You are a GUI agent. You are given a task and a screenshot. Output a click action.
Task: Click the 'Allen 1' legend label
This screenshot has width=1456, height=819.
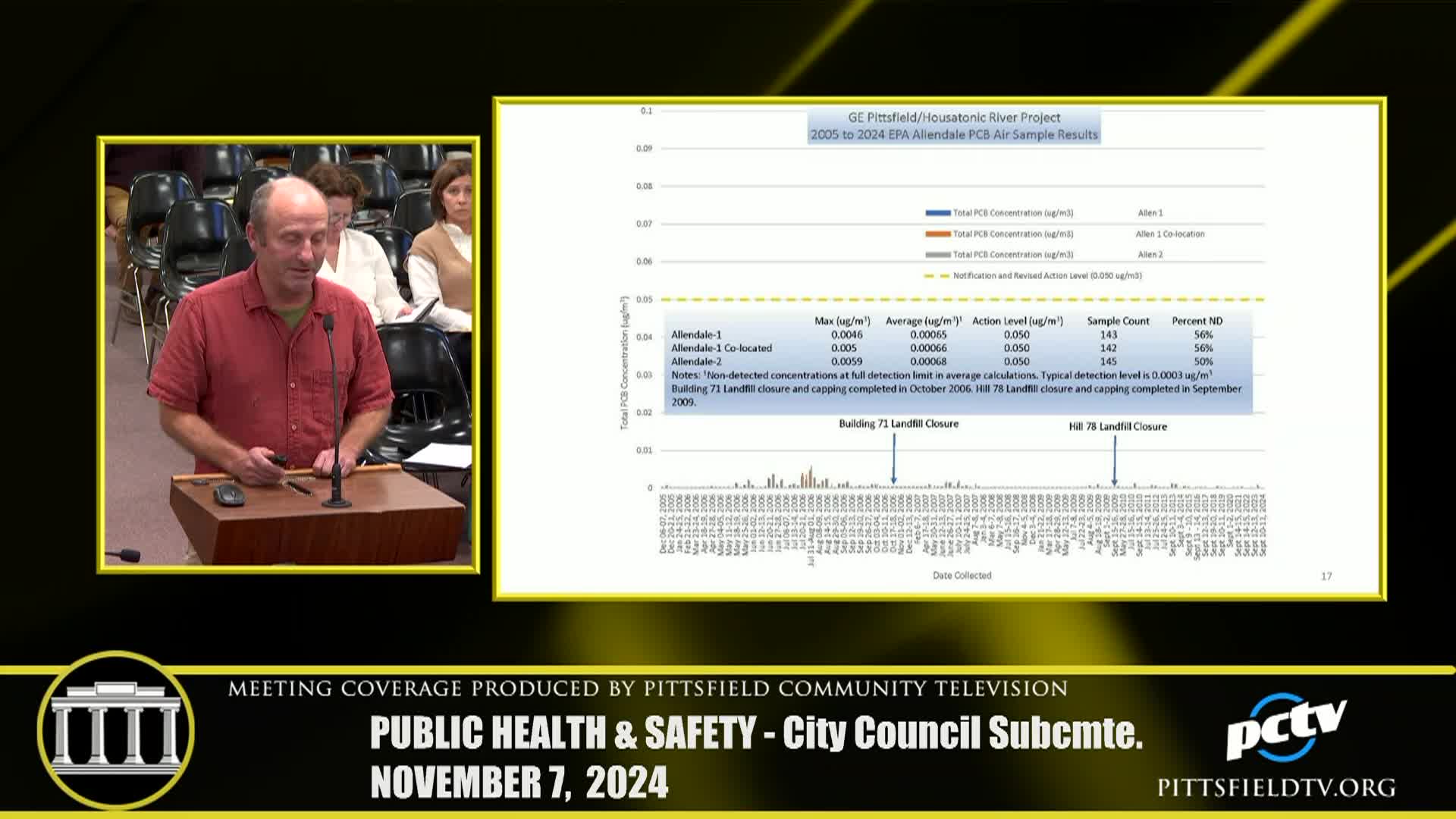(1150, 213)
